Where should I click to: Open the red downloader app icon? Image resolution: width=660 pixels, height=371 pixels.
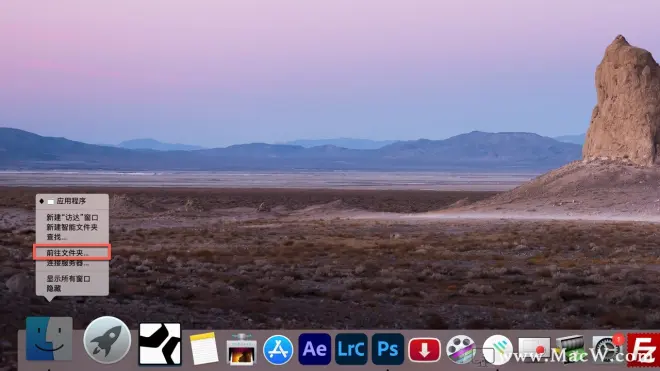424,350
